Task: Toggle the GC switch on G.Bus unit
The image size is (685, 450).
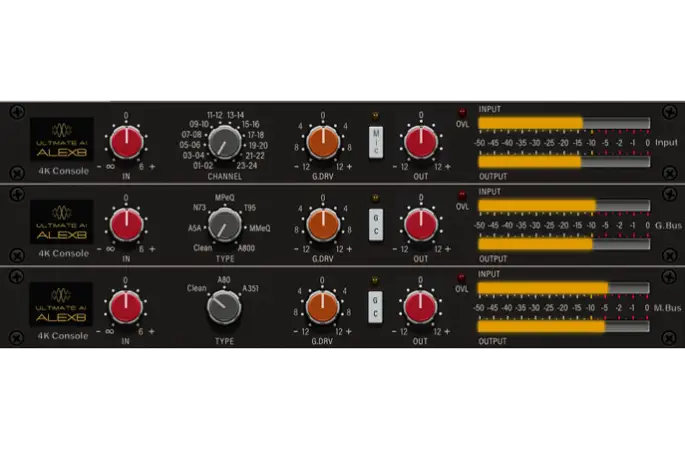Action: pyautogui.click(x=375, y=224)
